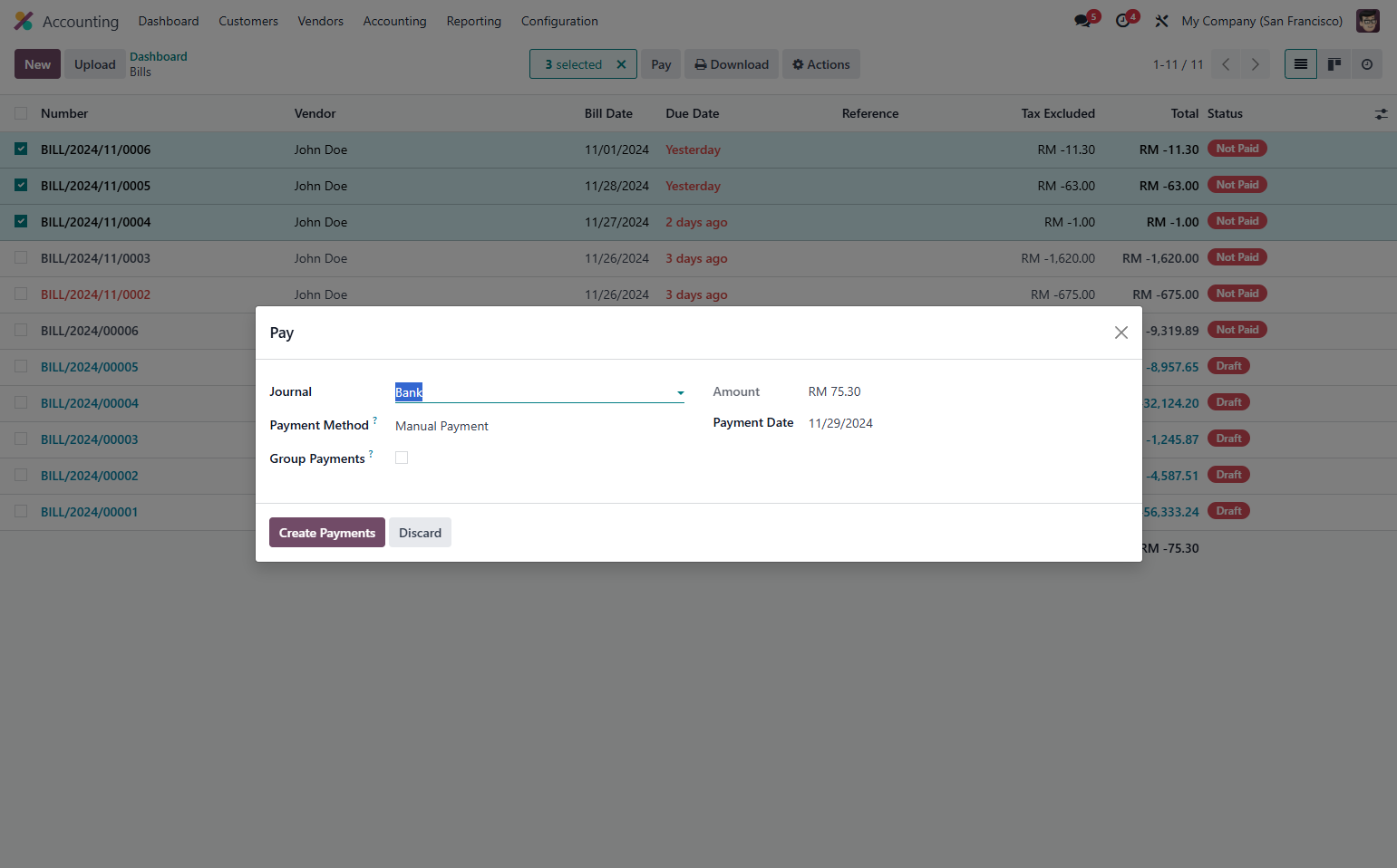Toggle the select-all header checkbox
Image resolution: width=1397 pixels, height=868 pixels.
click(21, 113)
